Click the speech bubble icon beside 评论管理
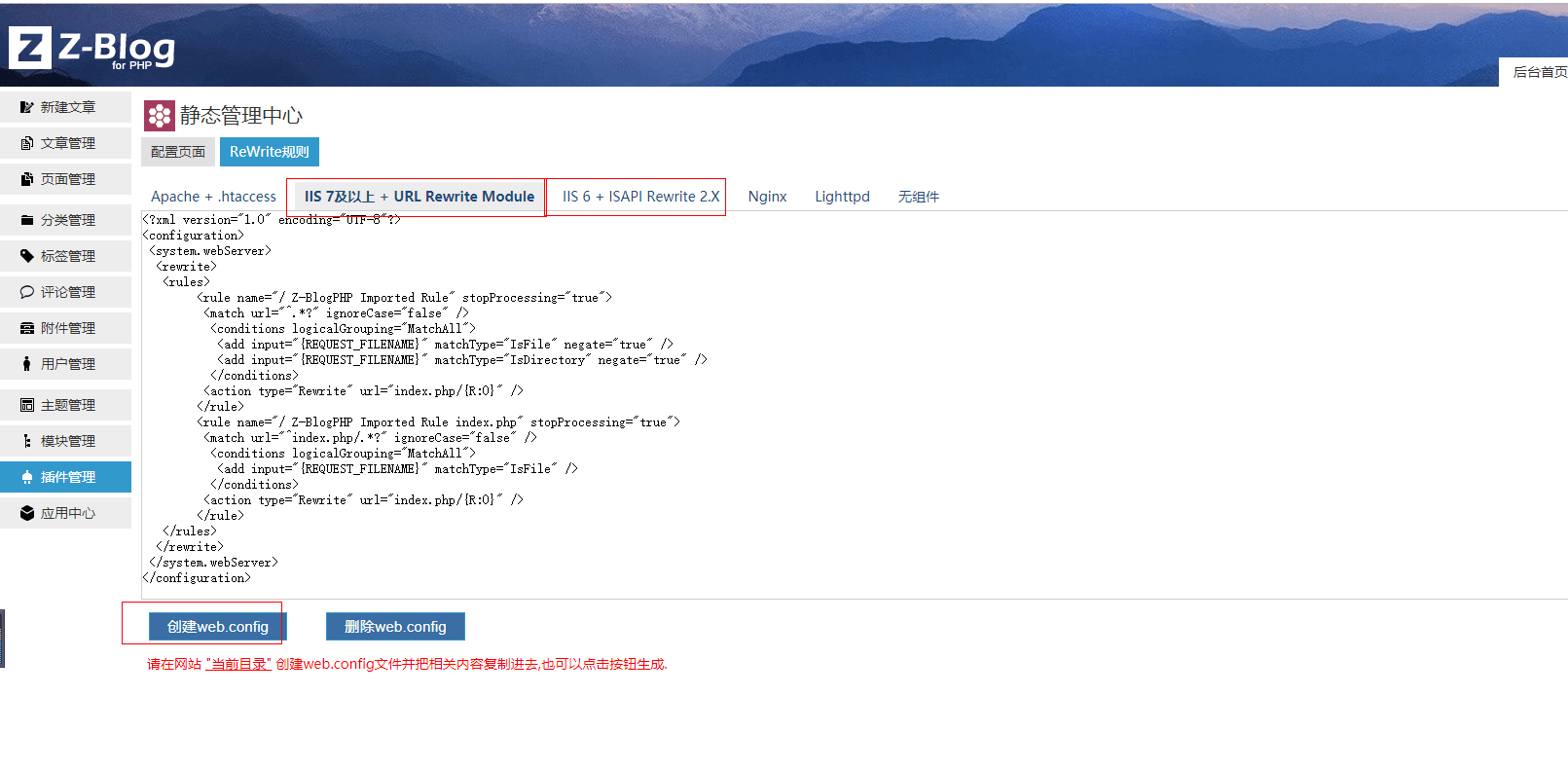This screenshot has height=769, width=1568. (x=27, y=292)
